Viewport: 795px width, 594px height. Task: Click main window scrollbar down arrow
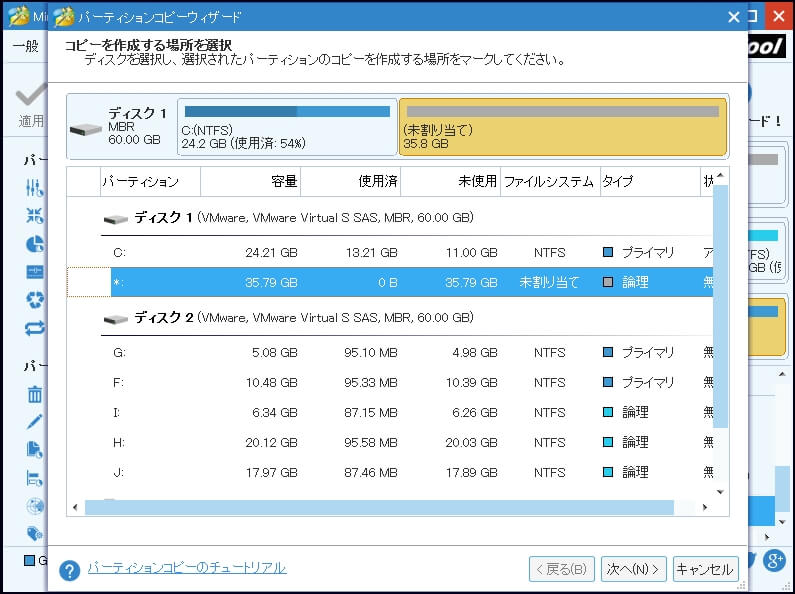pos(781,522)
